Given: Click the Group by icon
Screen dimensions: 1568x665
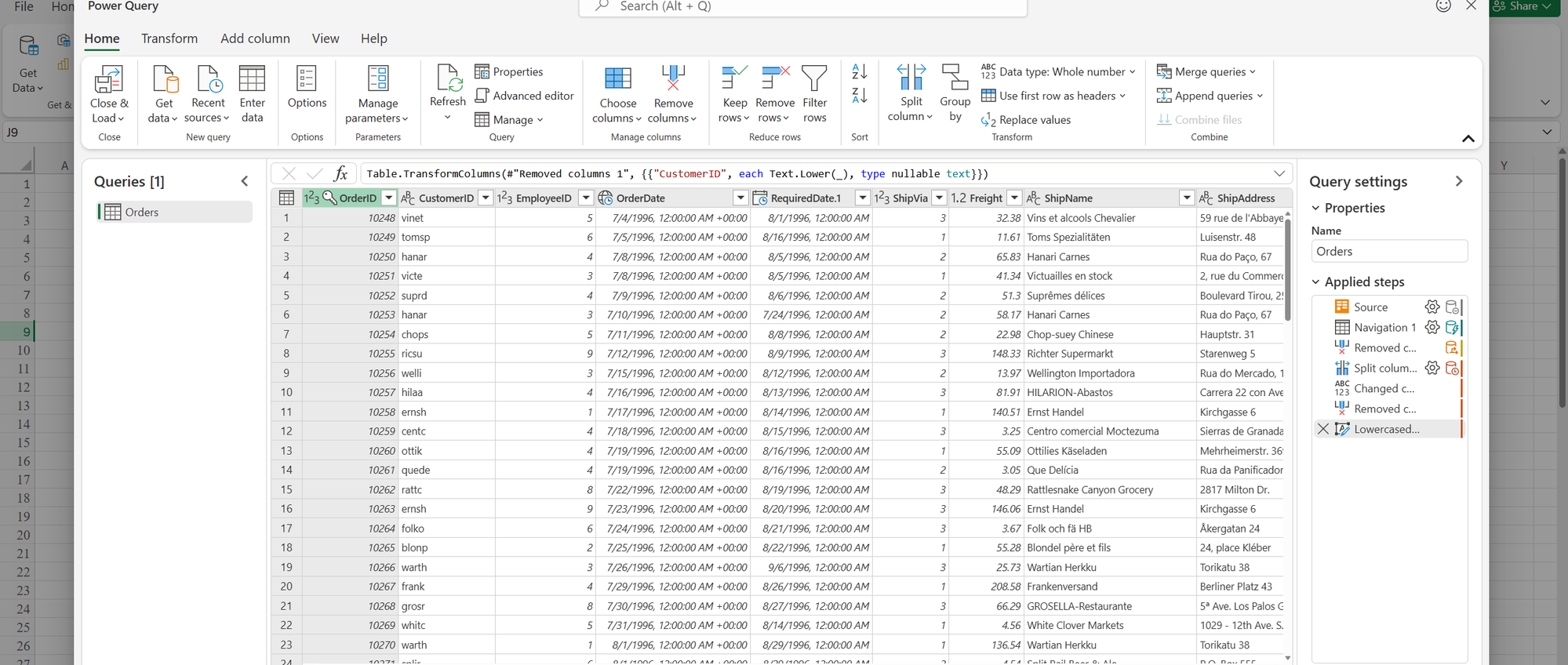Looking at the screenshot, I should point(955,79).
